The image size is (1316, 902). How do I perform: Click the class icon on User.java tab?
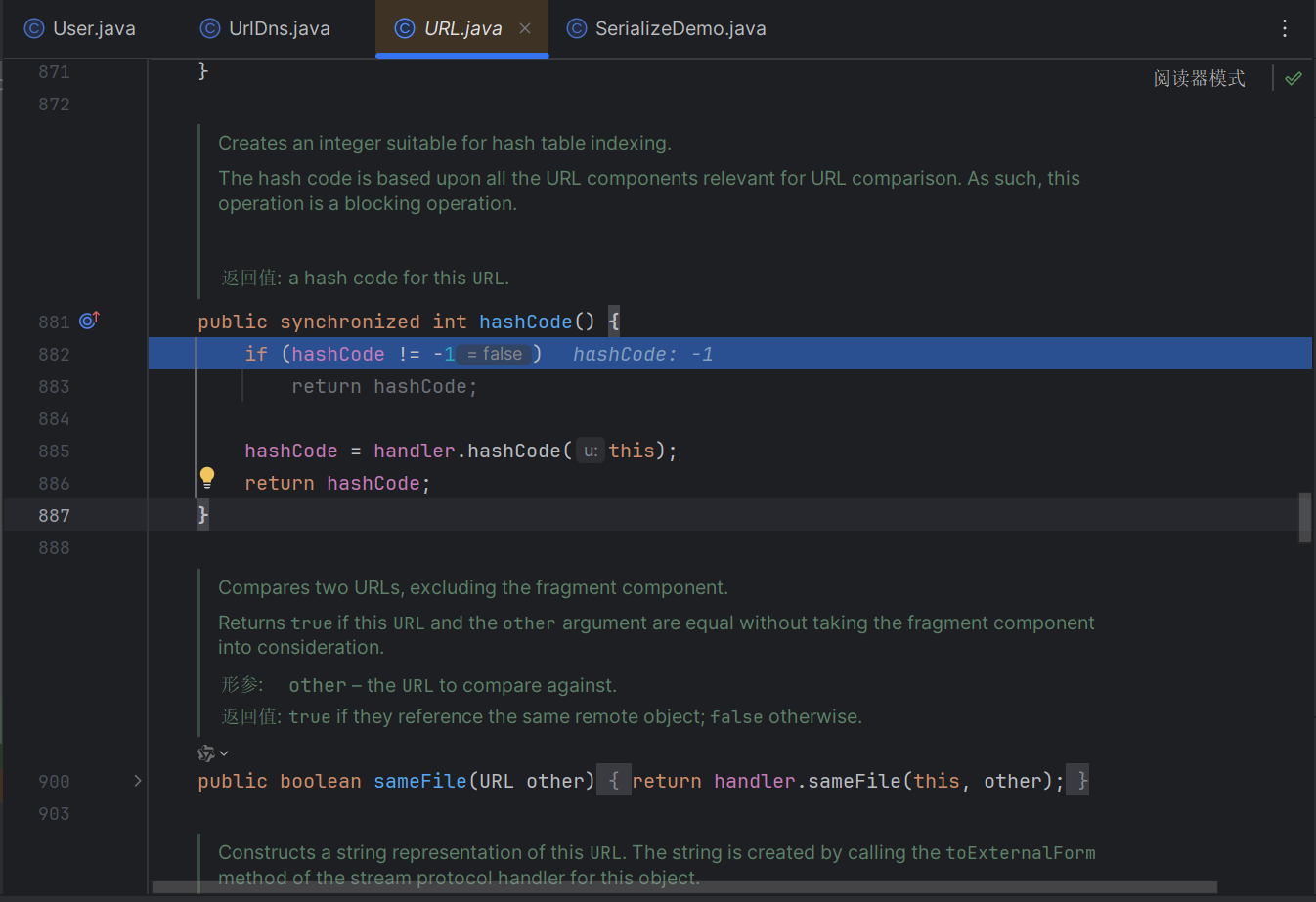(x=34, y=28)
